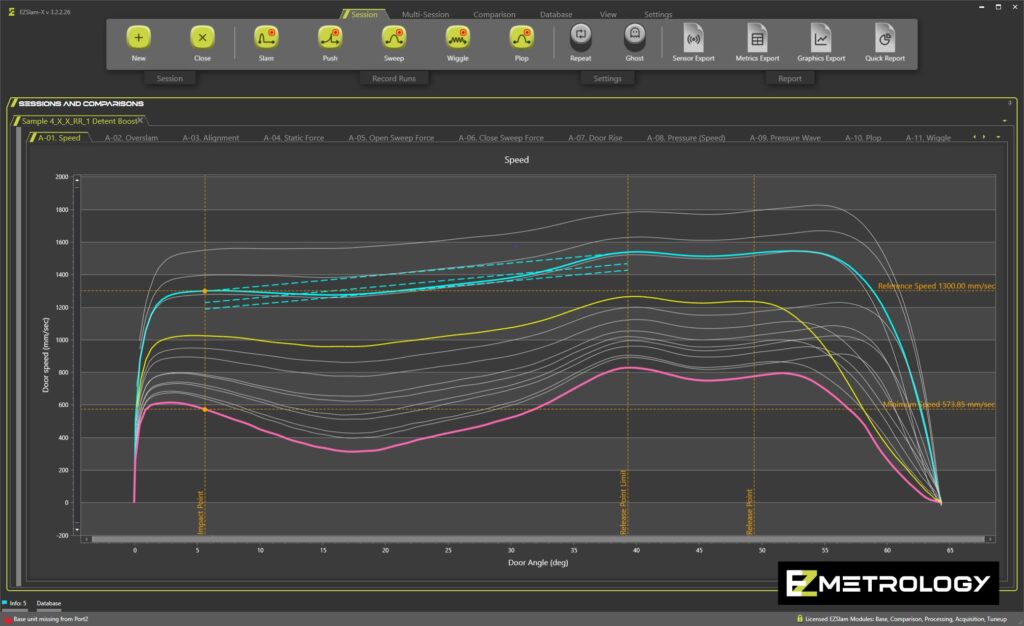Start a Sweep recording run

(x=393, y=38)
